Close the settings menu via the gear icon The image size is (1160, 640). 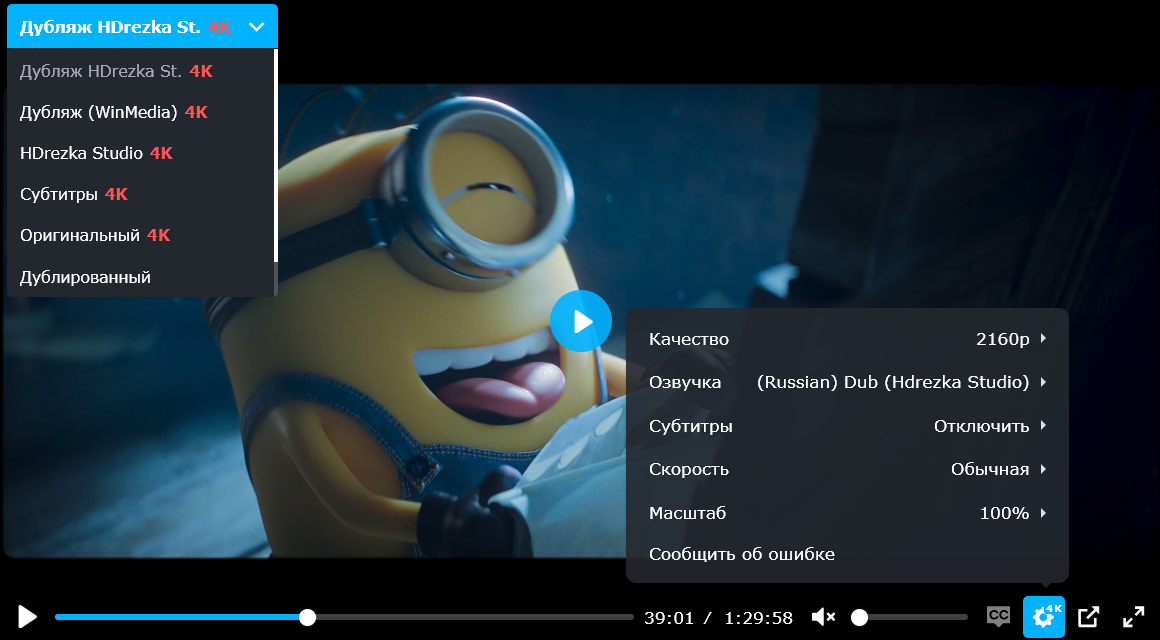click(x=1044, y=617)
